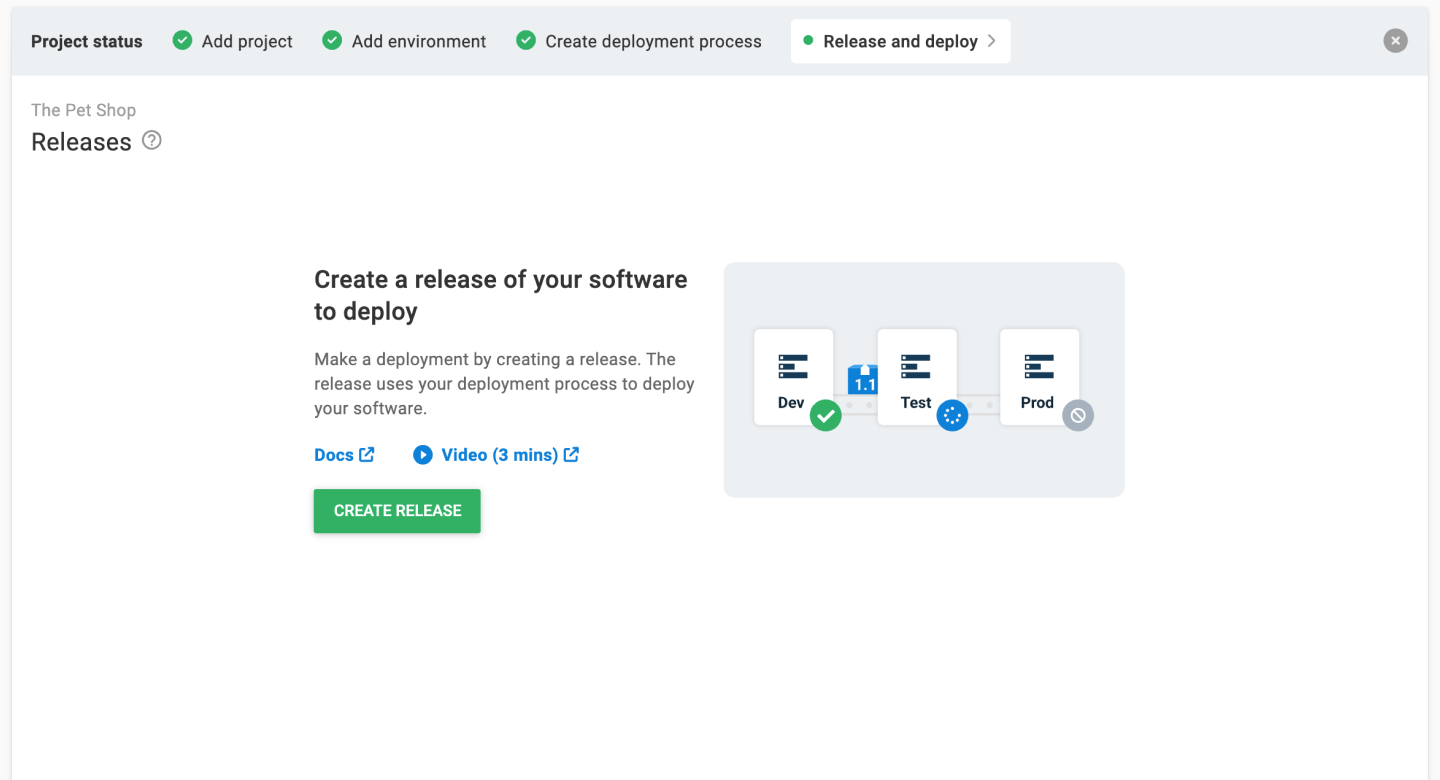Select the Release and deploy step
Screen dimensions: 1440x780
[x=899, y=41]
